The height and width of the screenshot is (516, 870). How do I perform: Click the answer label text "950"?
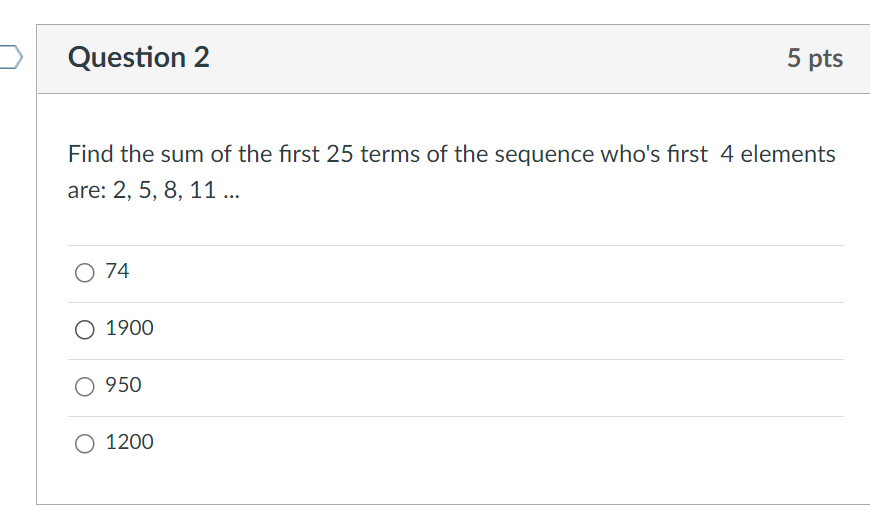pos(124,385)
